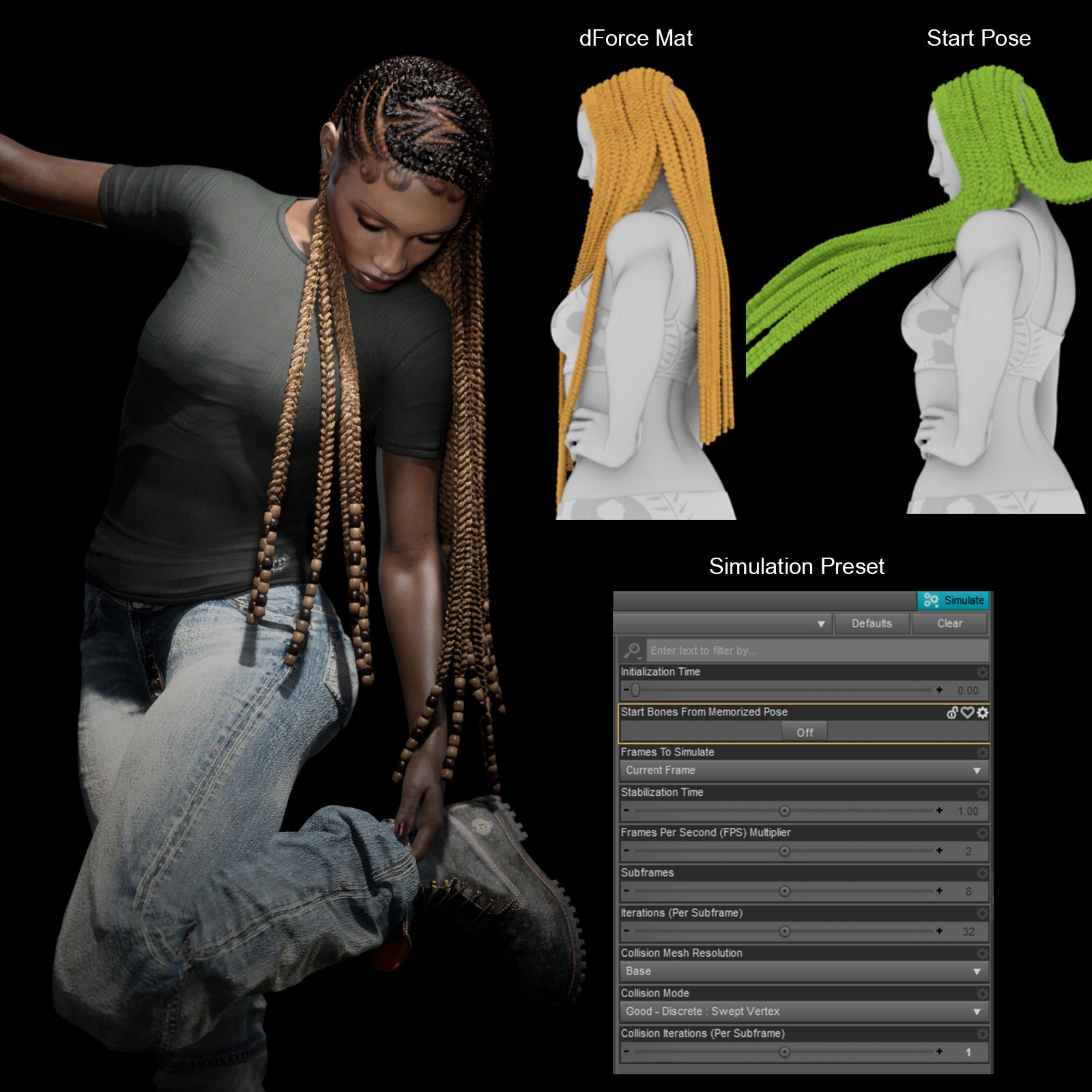Focus the 'Enter text to filter by' field
The width and height of the screenshot is (1092, 1092).
pos(816,650)
